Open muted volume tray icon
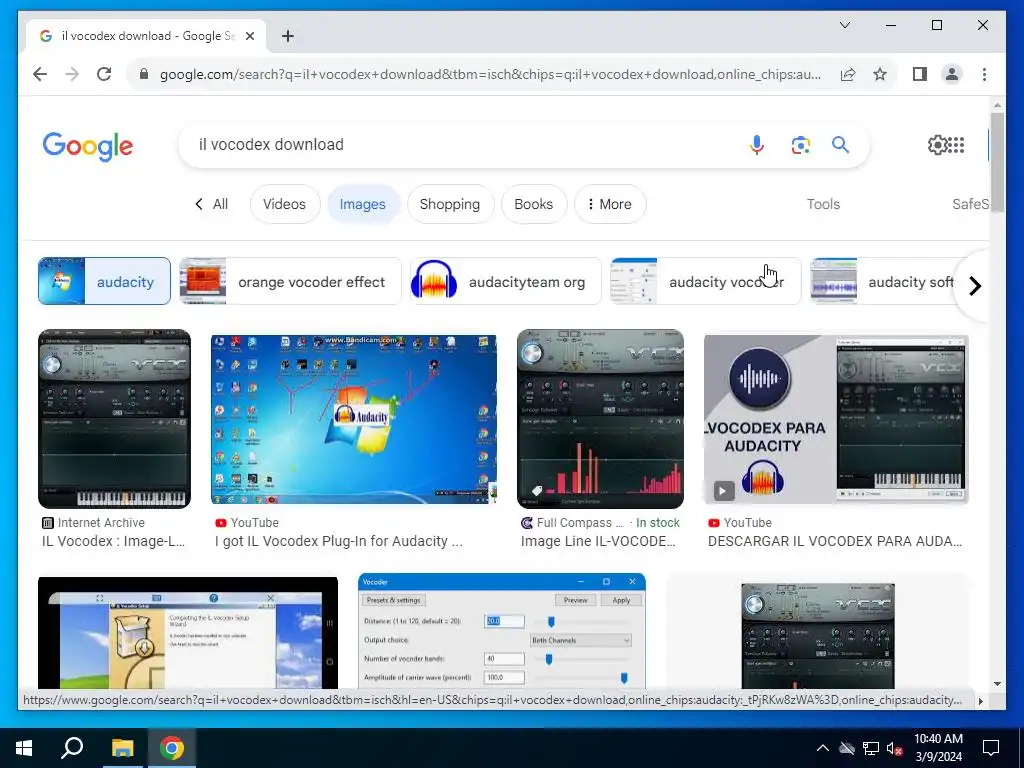The height and width of the screenshot is (768, 1024). point(894,748)
